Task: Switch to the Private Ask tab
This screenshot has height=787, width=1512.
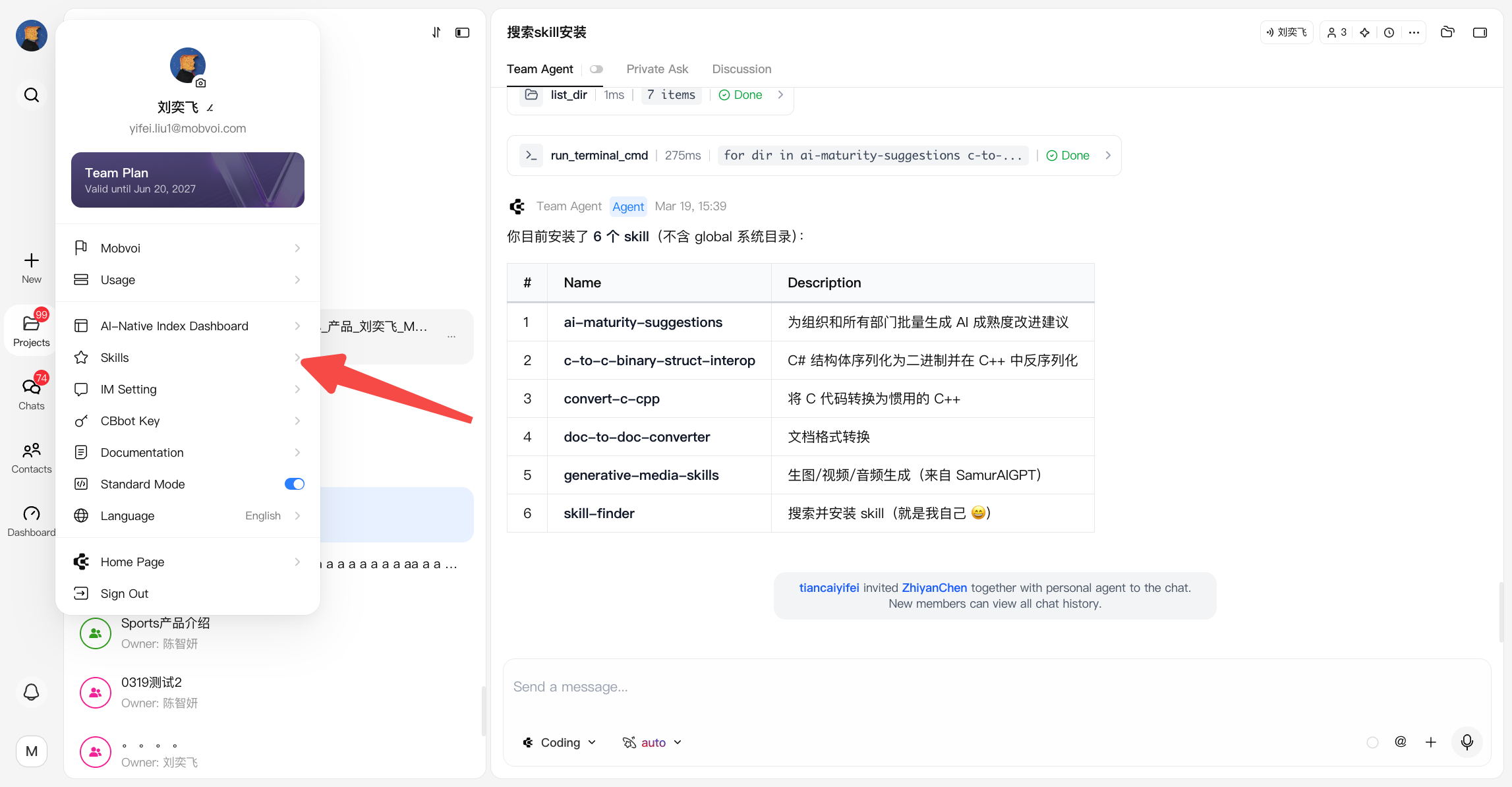Action: [x=657, y=69]
